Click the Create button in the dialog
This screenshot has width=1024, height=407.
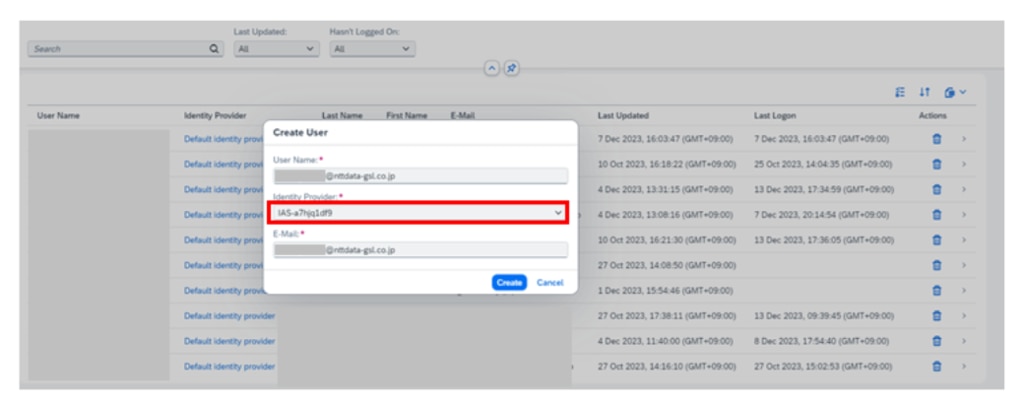pos(509,283)
